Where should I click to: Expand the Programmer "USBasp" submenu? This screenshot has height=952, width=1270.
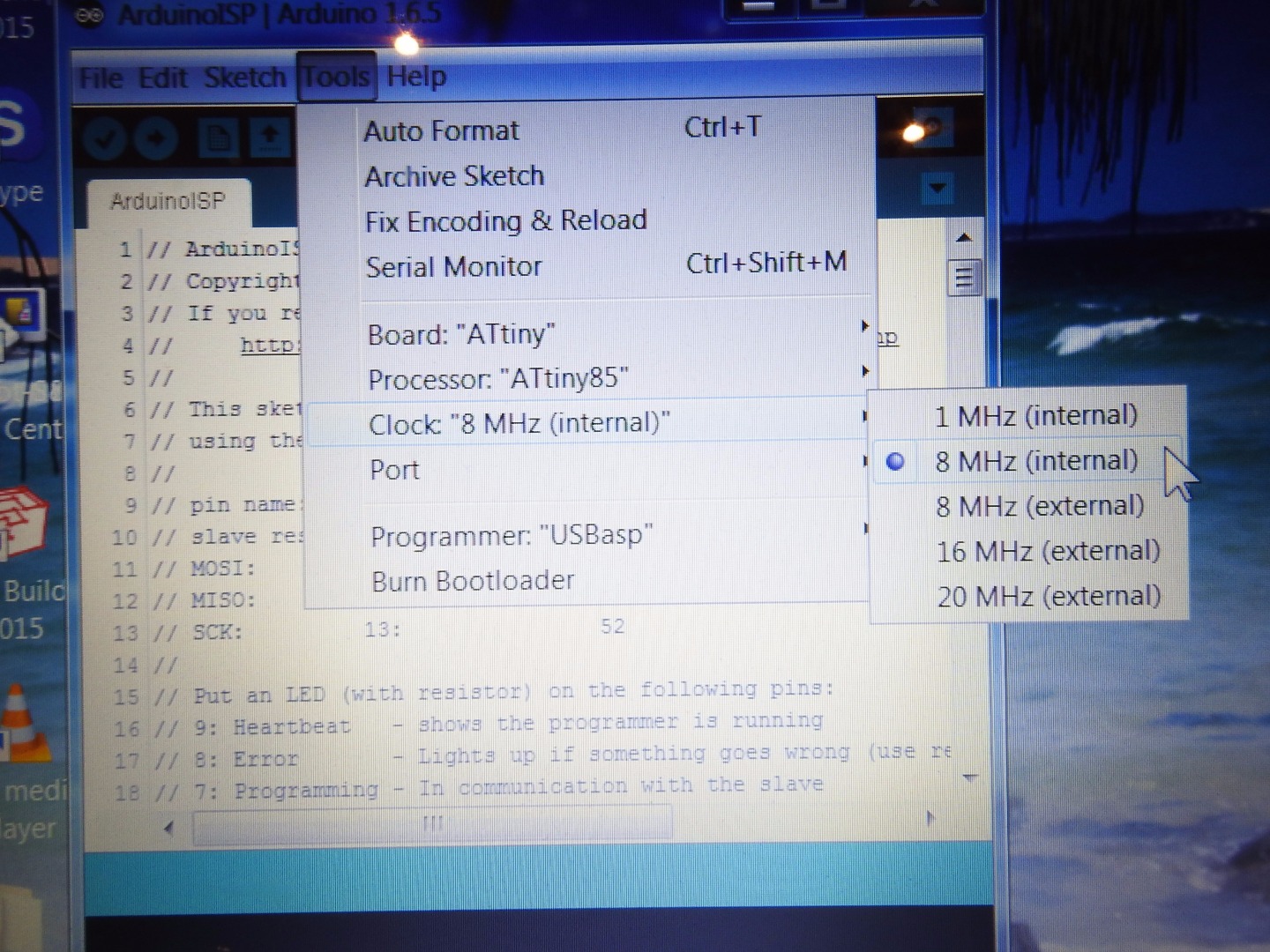(589, 535)
